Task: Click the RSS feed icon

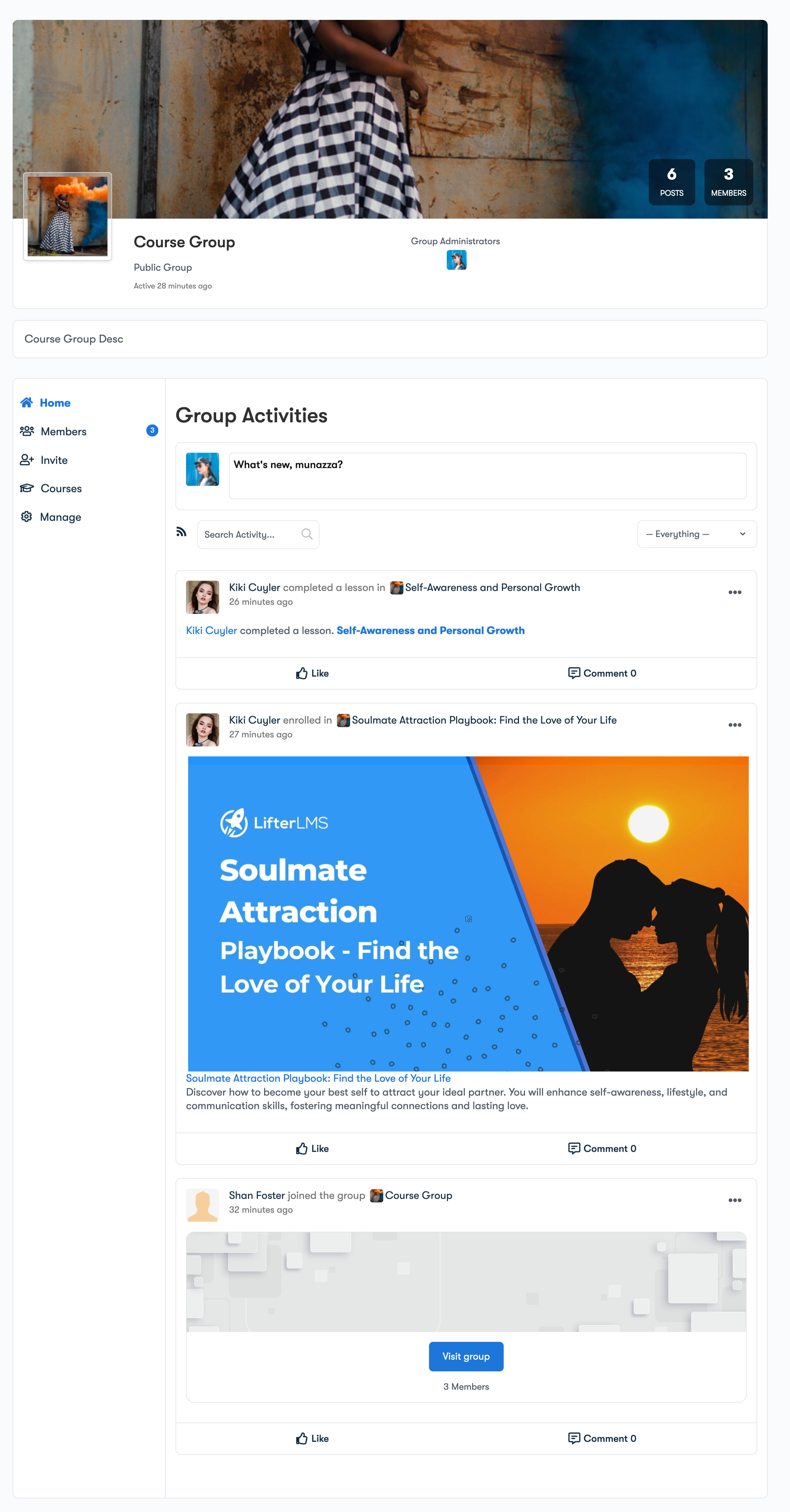Action: [181, 532]
